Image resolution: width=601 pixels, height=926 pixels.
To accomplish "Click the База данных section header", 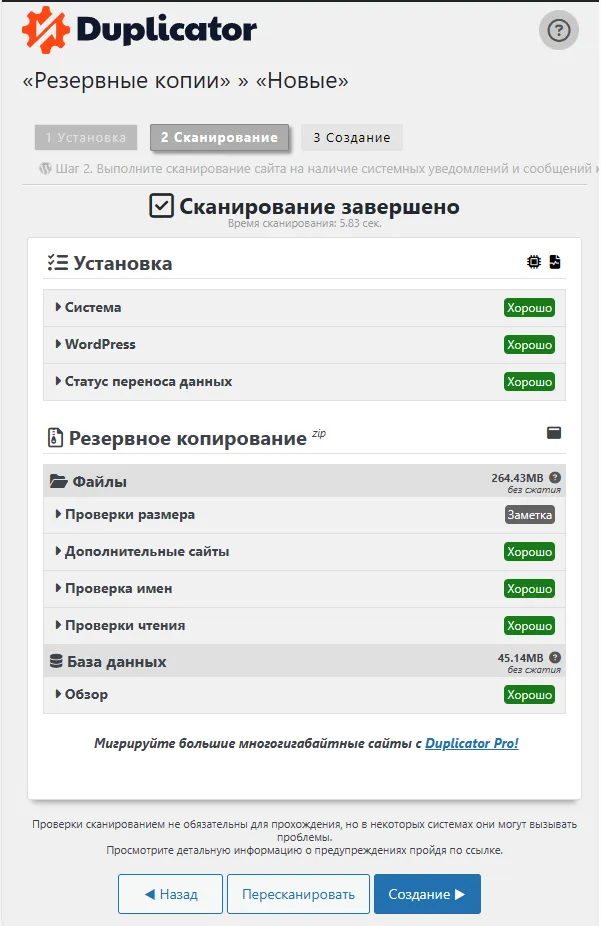I will click(x=304, y=660).
